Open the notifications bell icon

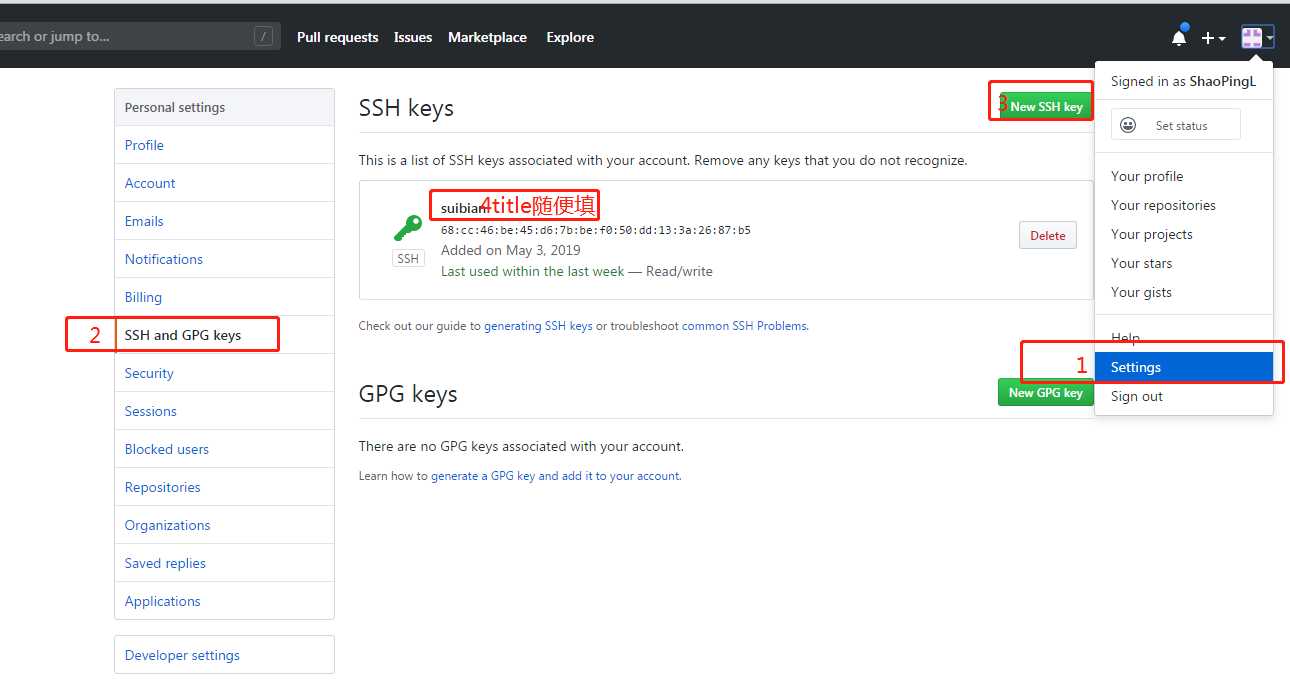coord(1179,37)
